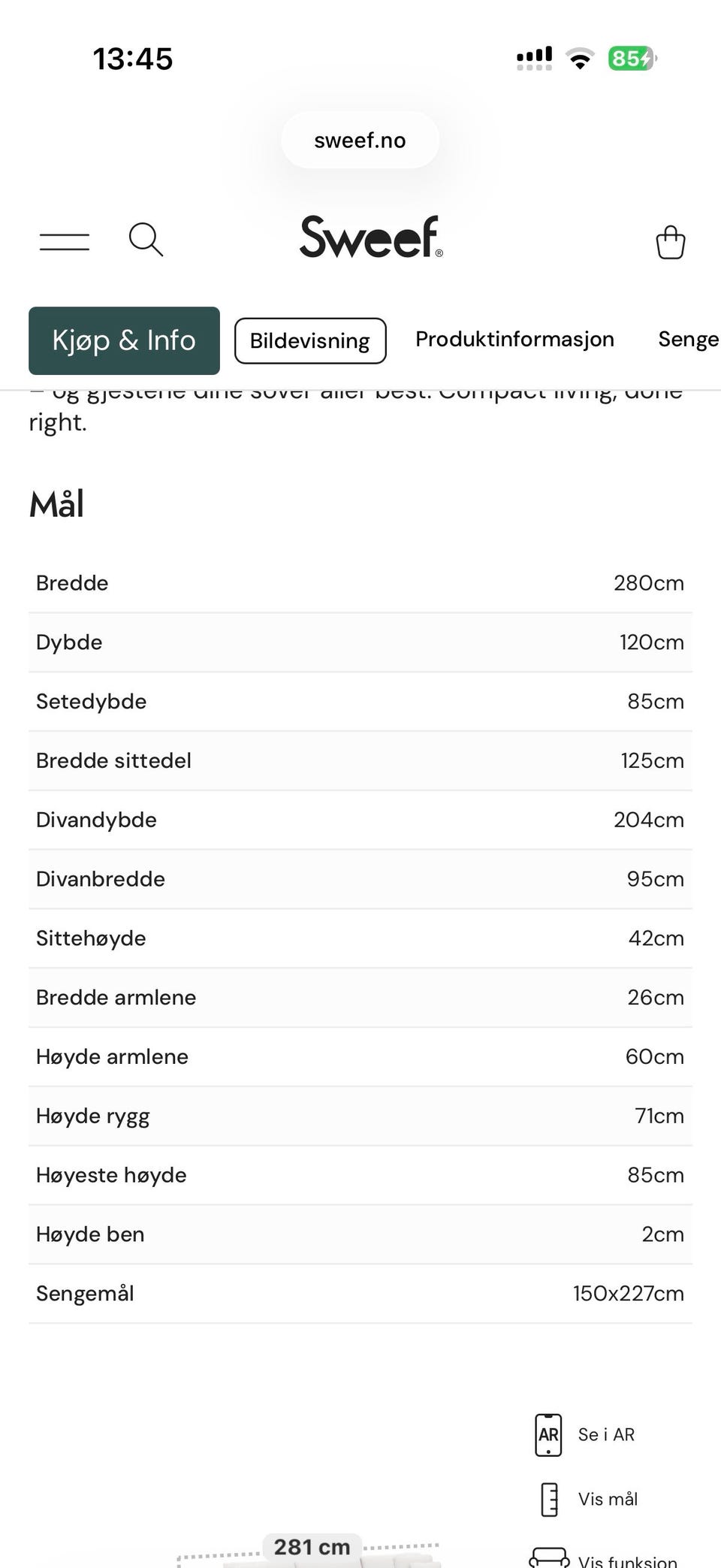Click the Vis mål text link
Image resolution: width=721 pixels, height=1568 pixels.
tap(608, 1499)
